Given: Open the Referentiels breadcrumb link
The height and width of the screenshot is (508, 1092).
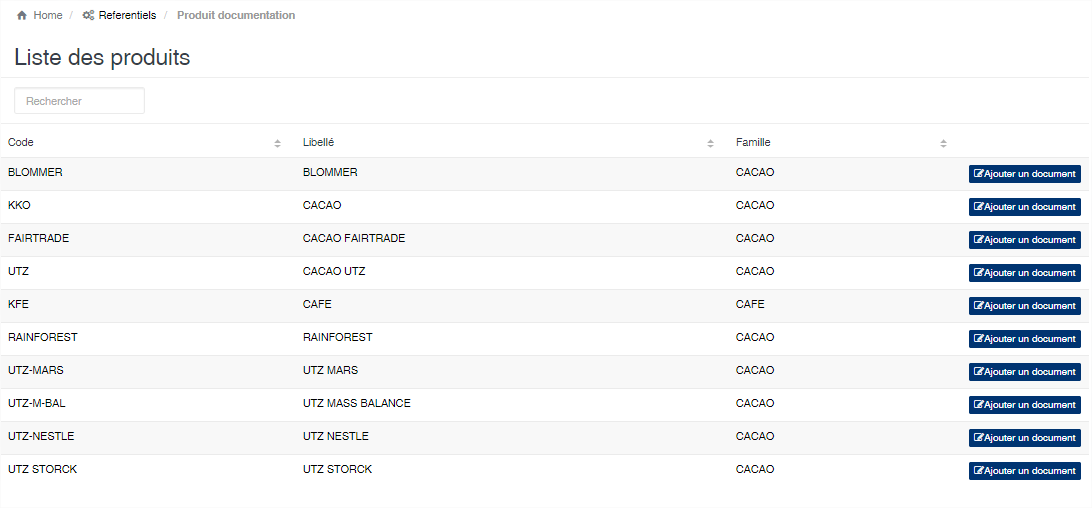Looking at the screenshot, I should tap(127, 15).
